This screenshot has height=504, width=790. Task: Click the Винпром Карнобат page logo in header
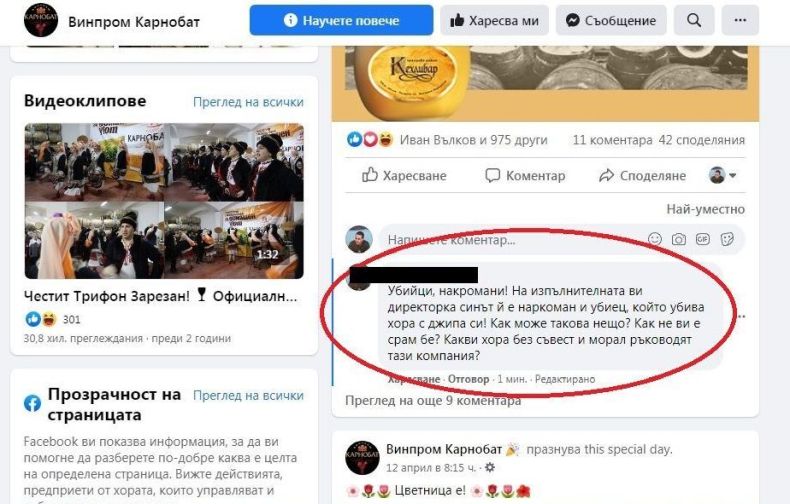[41, 20]
